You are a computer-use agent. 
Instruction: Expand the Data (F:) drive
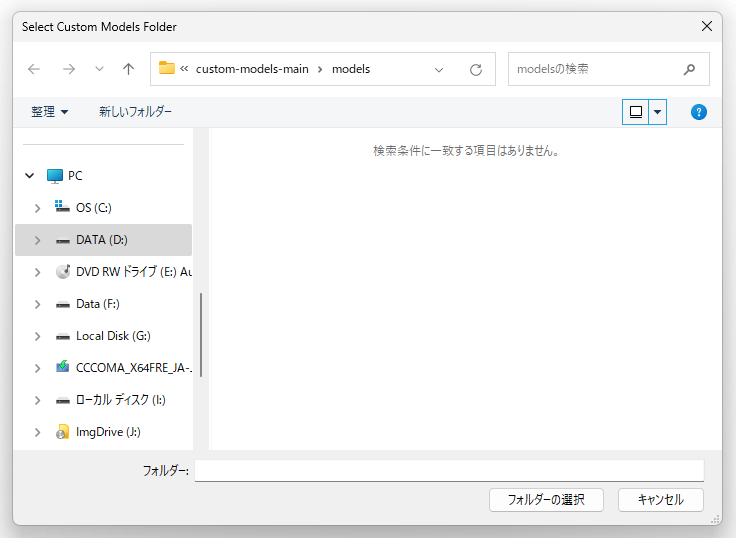[38, 304]
